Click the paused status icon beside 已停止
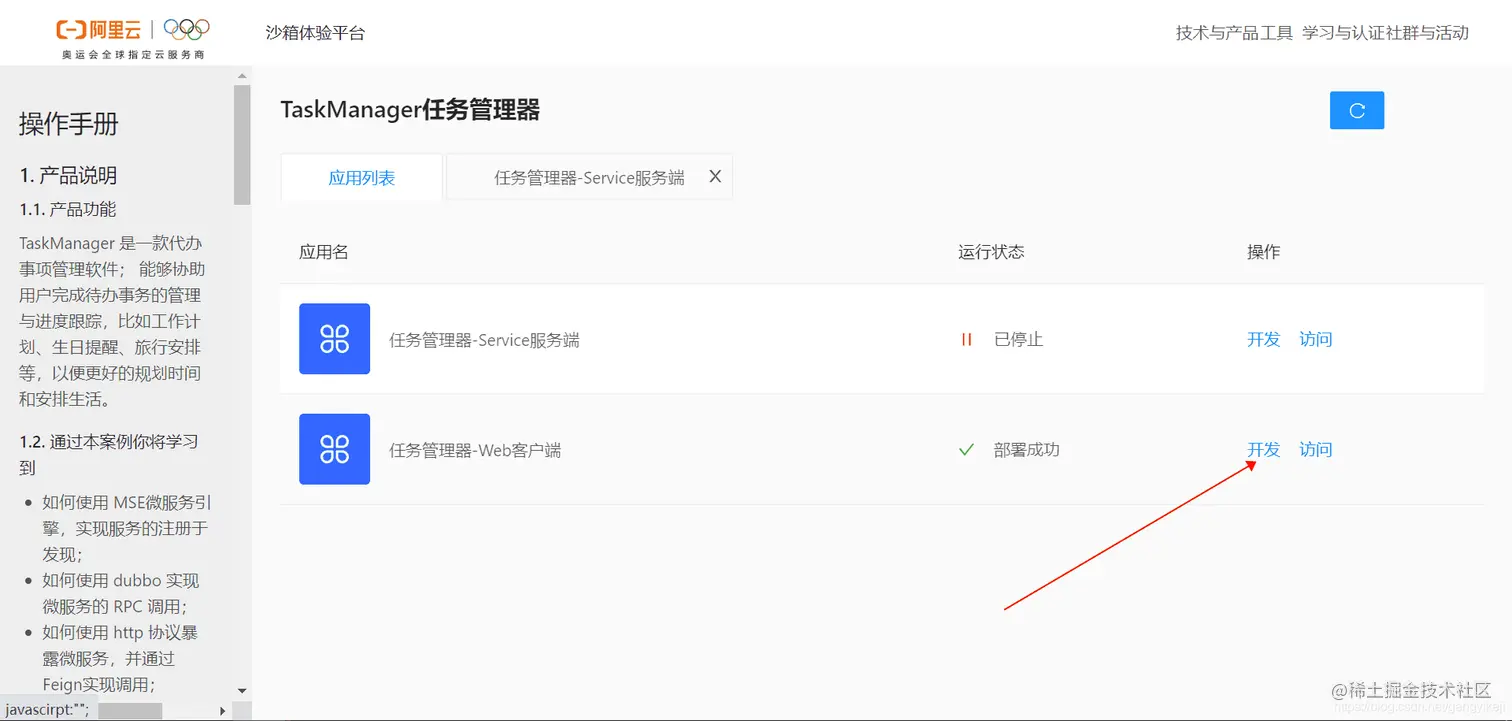The width and height of the screenshot is (1512, 721). (966, 339)
